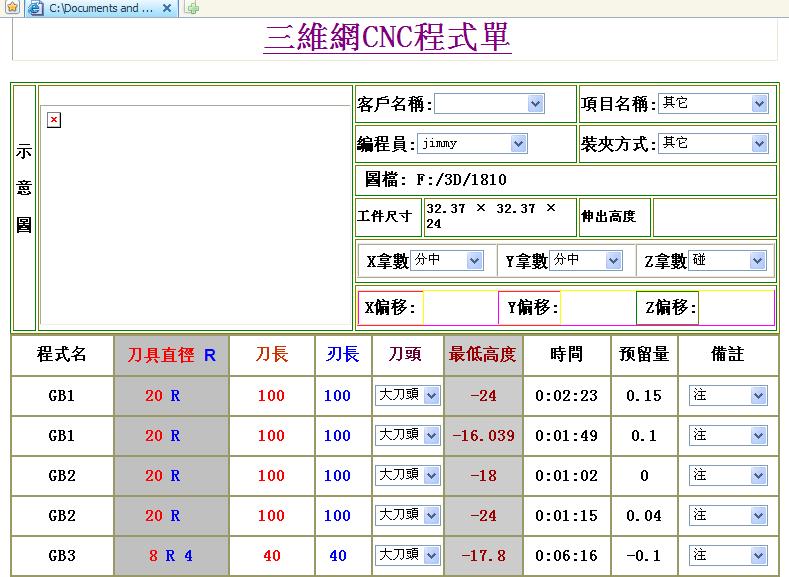Click the 刀具直徑 R column header
The image size is (789, 577).
(171, 355)
